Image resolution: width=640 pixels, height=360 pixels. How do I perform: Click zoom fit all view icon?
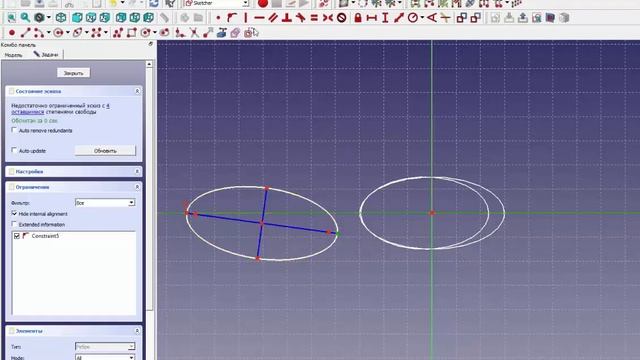pos(11,18)
